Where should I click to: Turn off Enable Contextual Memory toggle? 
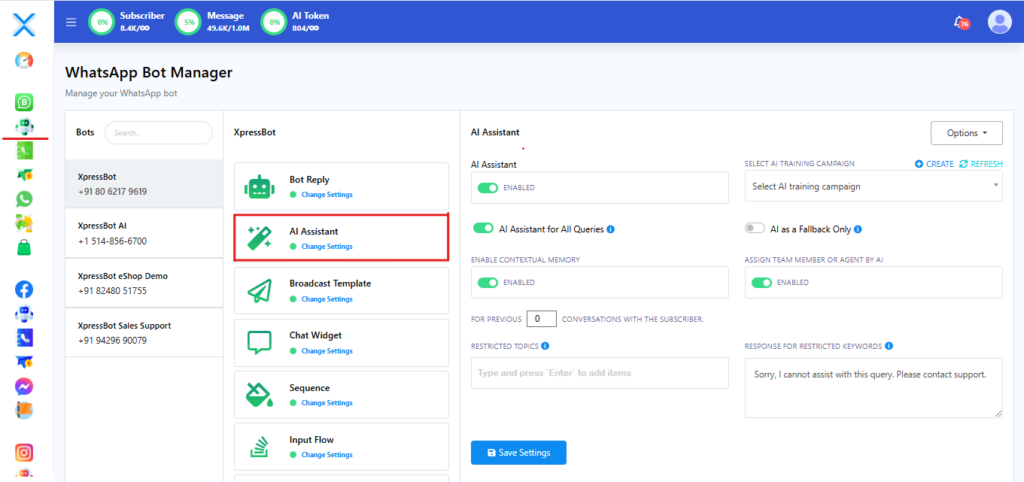click(x=488, y=282)
